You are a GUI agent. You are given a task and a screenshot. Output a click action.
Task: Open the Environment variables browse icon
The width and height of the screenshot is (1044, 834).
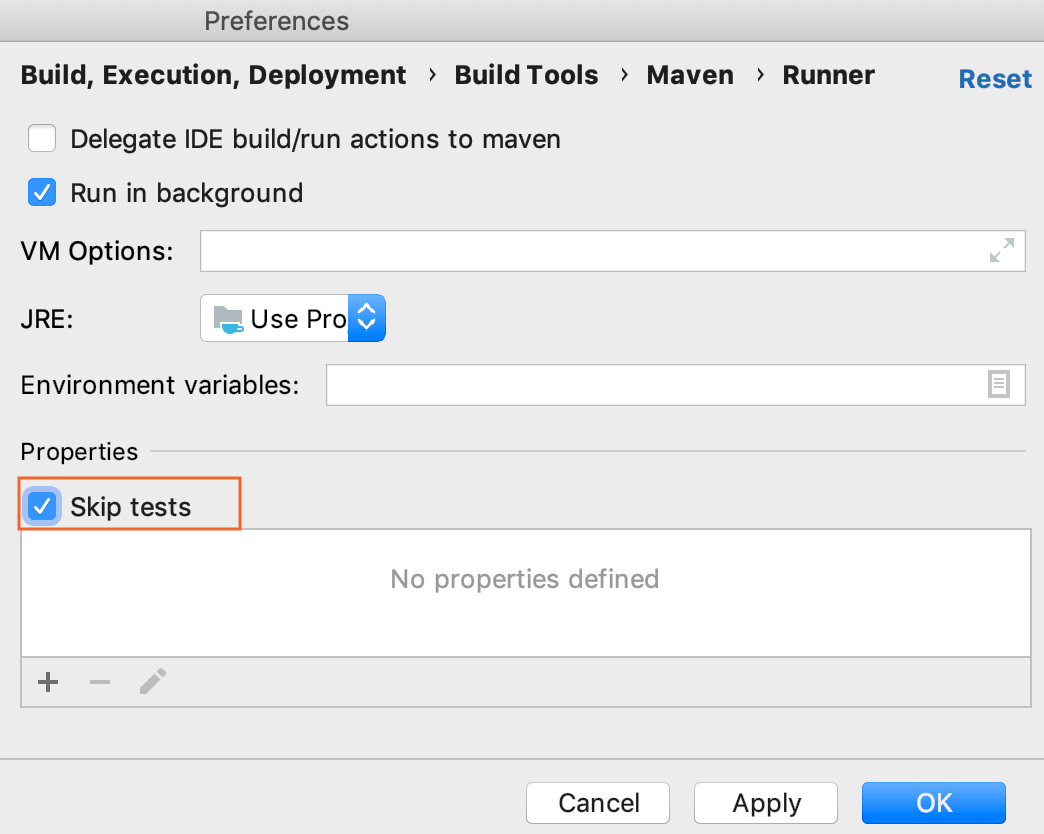pyautogui.click(x=998, y=385)
